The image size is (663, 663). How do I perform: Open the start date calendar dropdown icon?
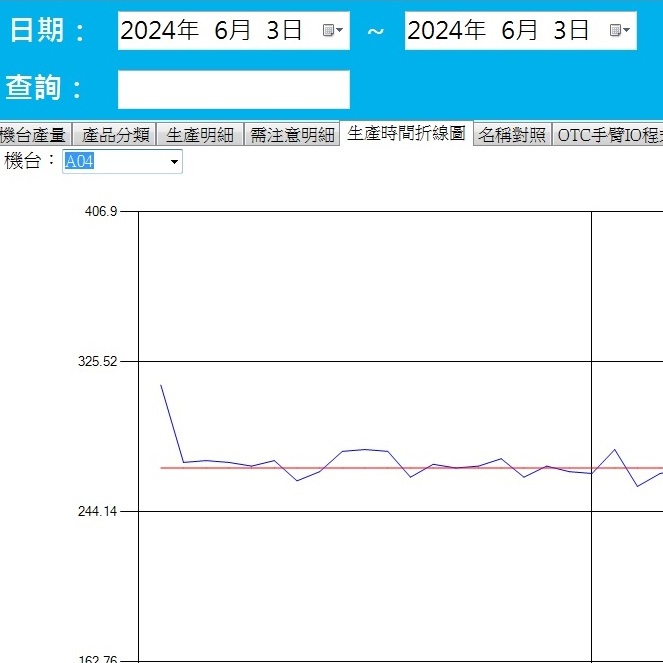click(333, 31)
